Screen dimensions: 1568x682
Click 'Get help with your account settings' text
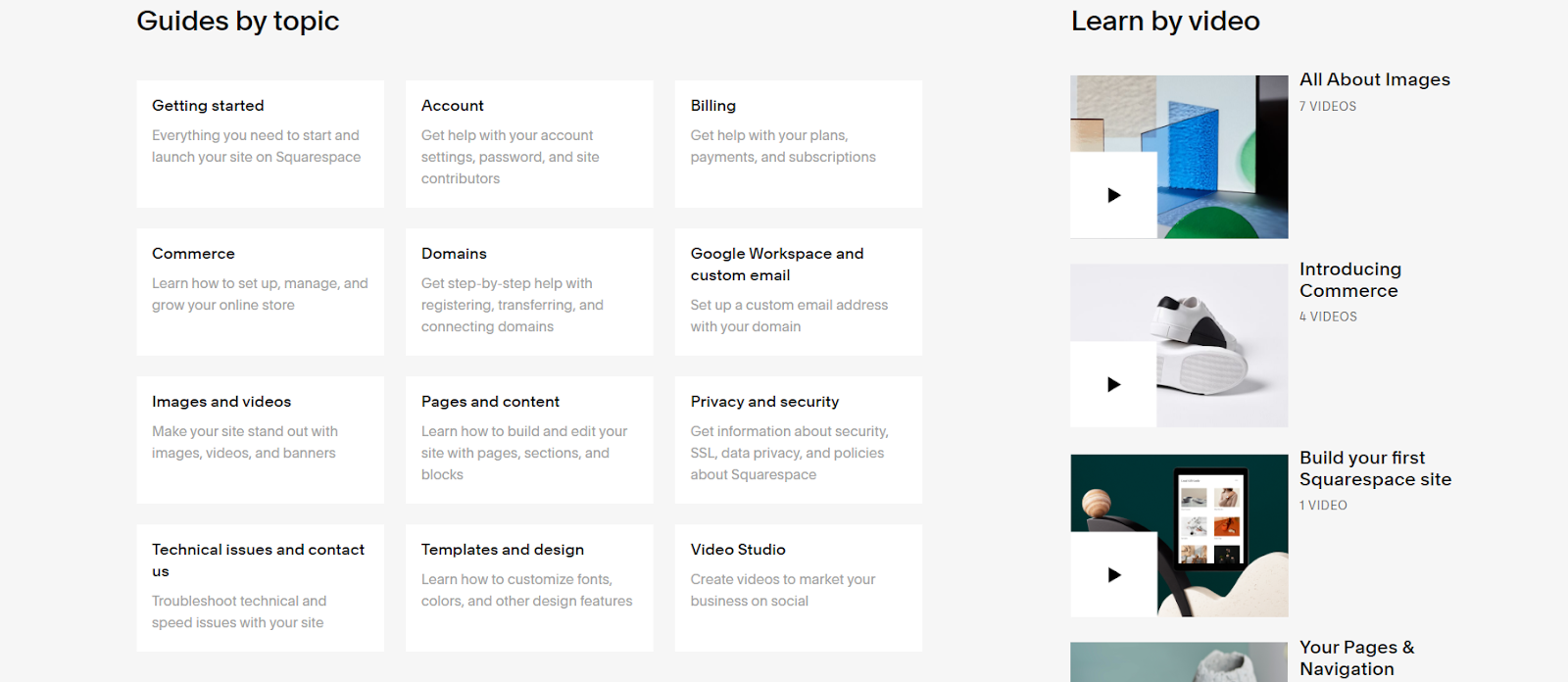[x=511, y=157]
